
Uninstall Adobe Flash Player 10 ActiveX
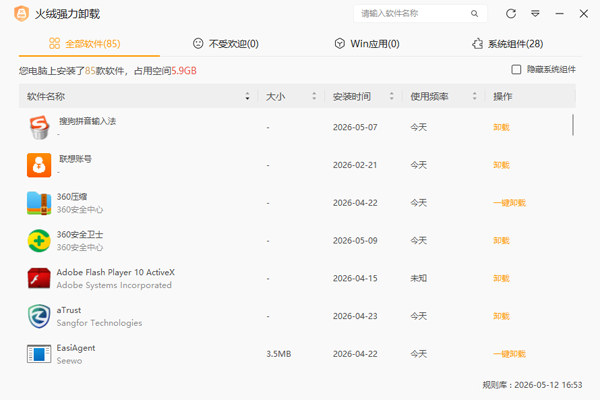point(501,278)
